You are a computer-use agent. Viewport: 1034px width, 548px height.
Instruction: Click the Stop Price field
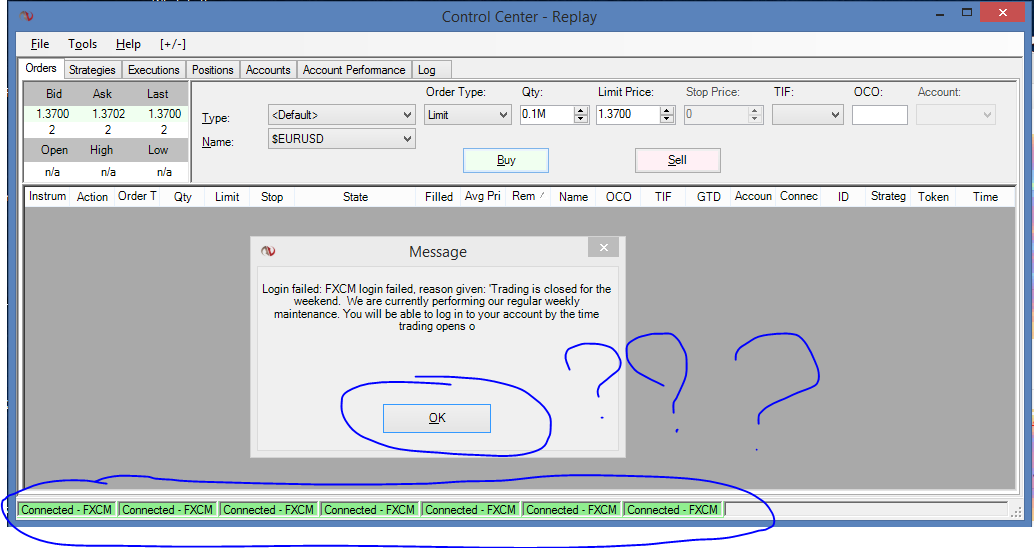716,115
